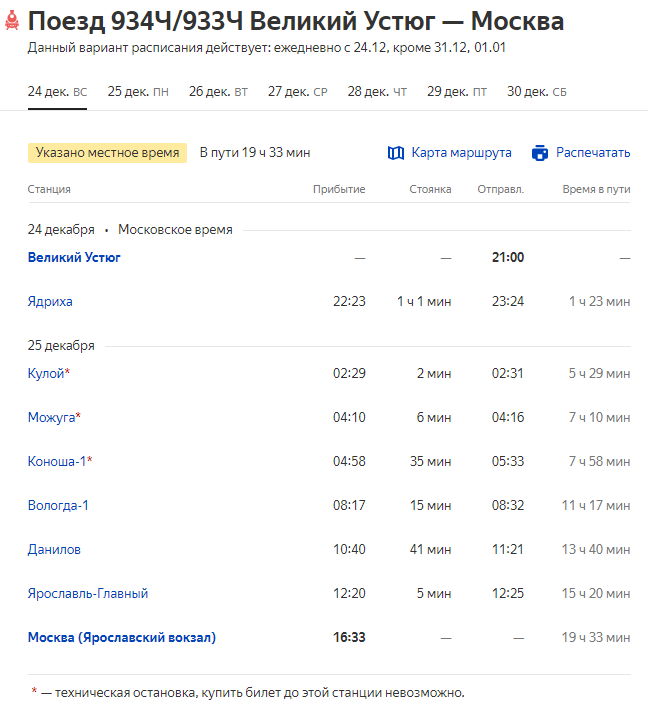This screenshot has height=706, width=648.
Task: Click the Ярославль-Главный station link
Action: coord(88,593)
